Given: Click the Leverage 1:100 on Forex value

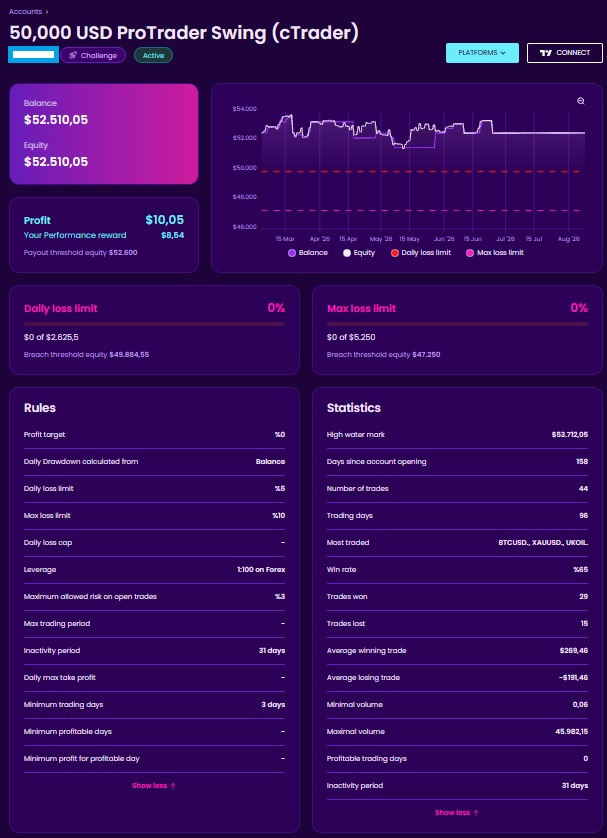Looking at the screenshot, I should [x=261, y=570].
